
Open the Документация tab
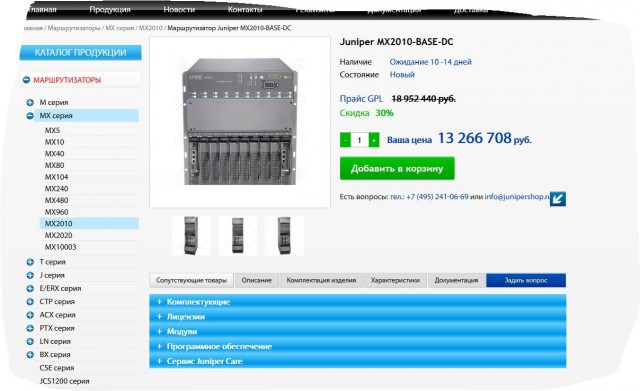coord(456,280)
